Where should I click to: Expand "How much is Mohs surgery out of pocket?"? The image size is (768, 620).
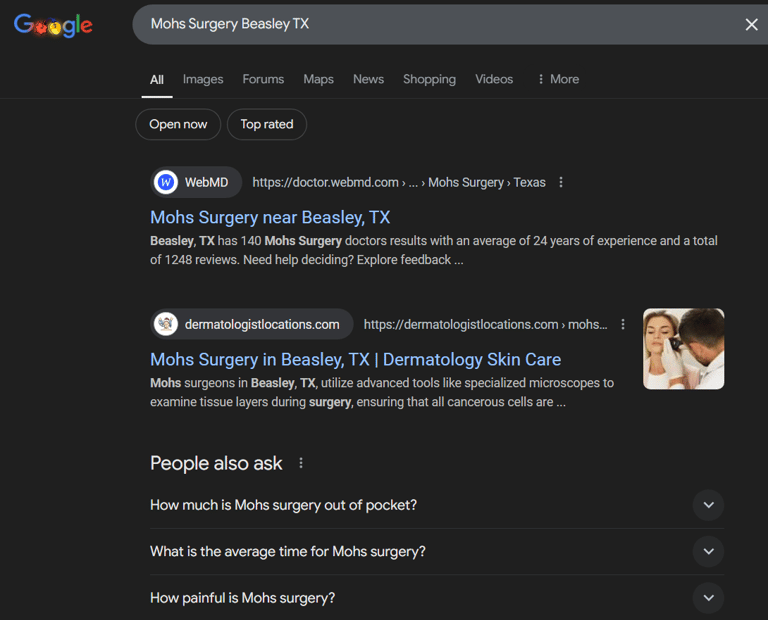(437, 505)
